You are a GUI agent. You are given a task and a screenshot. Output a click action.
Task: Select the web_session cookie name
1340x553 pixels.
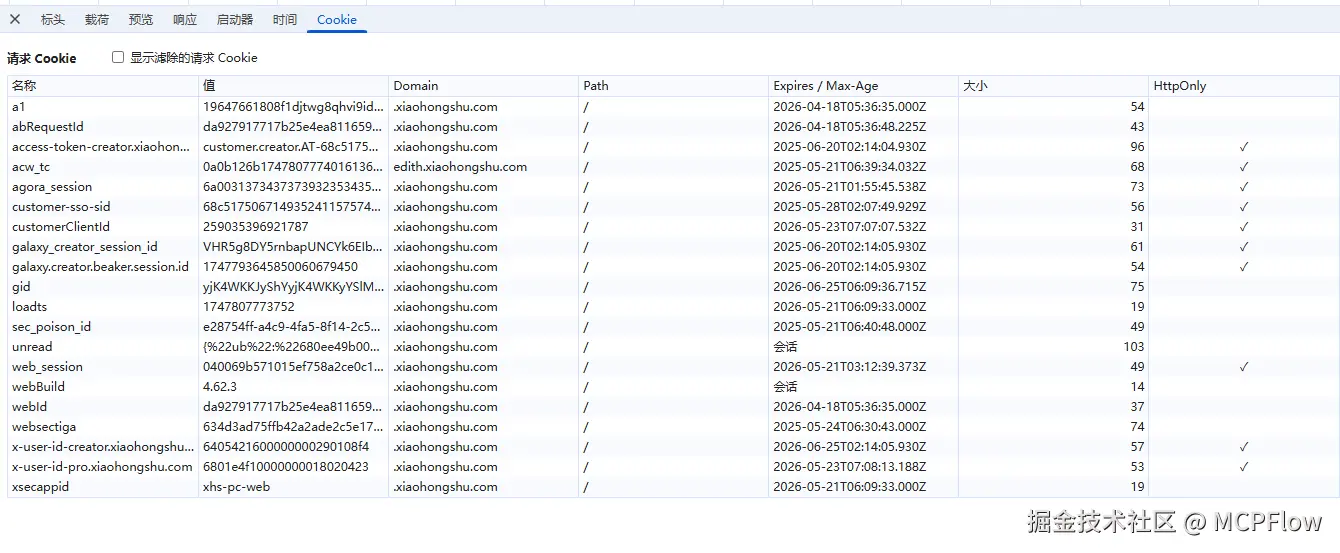47,367
